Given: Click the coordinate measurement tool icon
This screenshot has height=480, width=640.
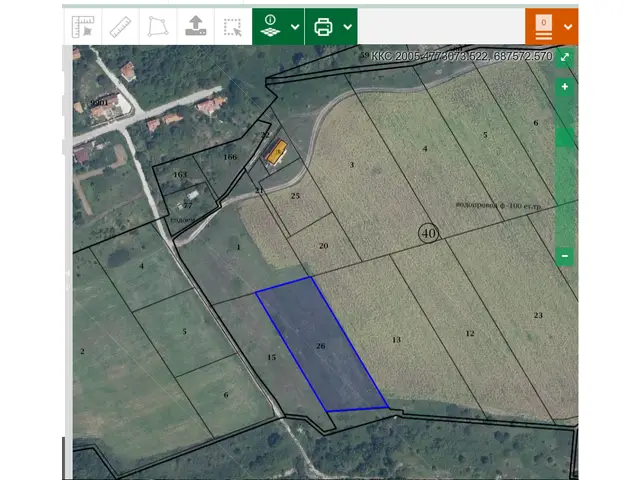Looking at the screenshot, I should [x=83, y=27].
